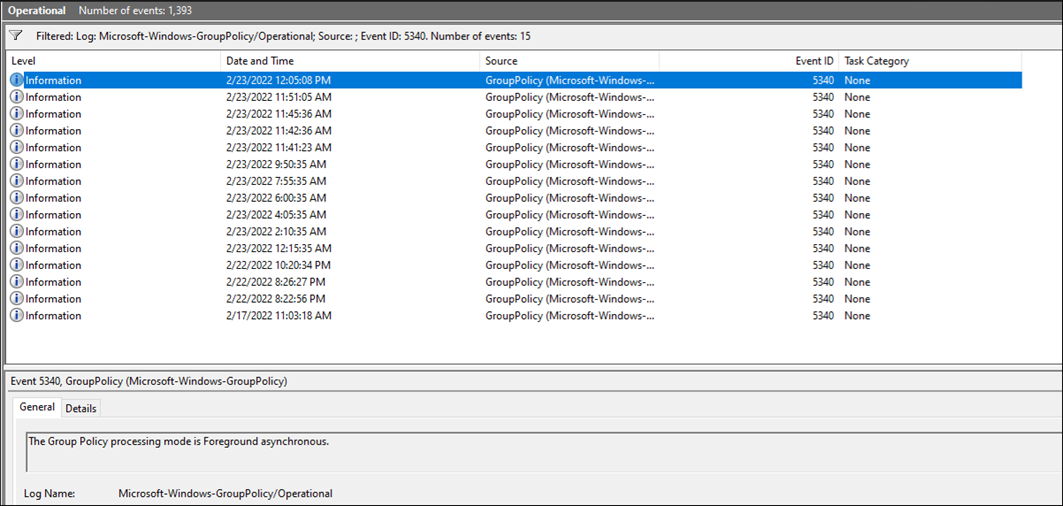The image size is (1063, 506).
Task: Click info icon of 6:00:35 AM event
Action: tap(17, 198)
